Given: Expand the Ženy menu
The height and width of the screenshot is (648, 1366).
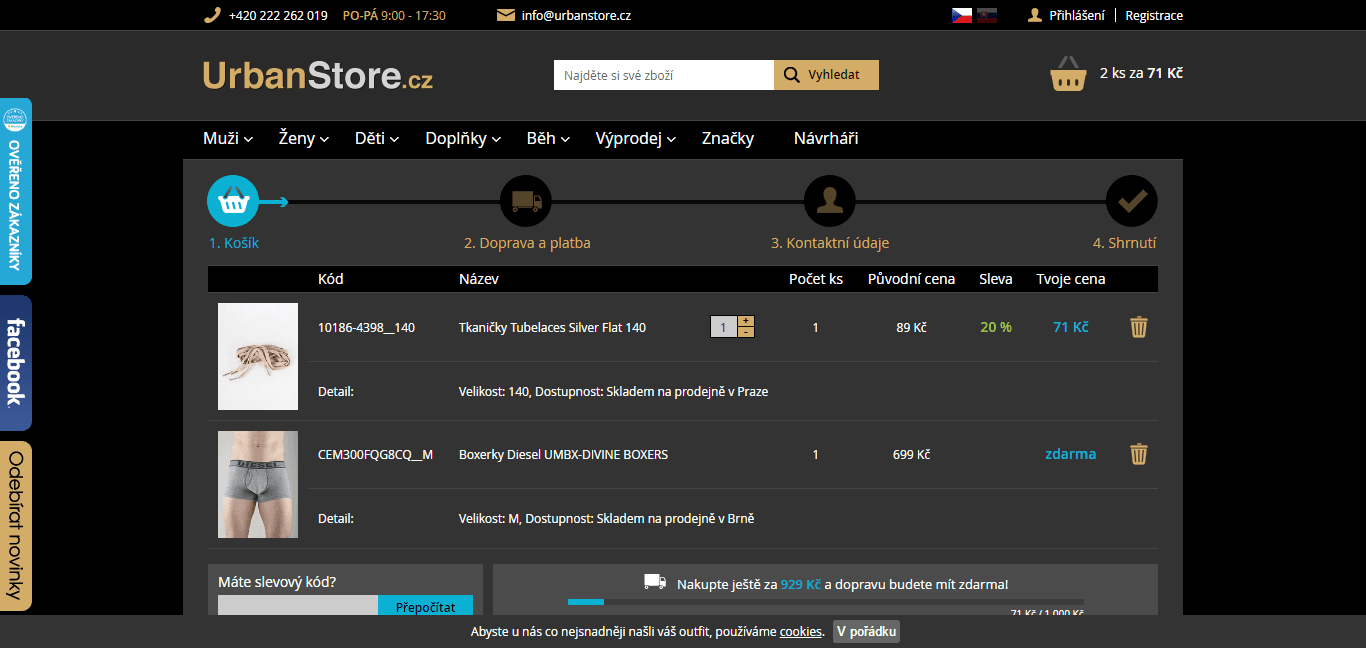Looking at the screenshot, I should [x=304, y=139].
